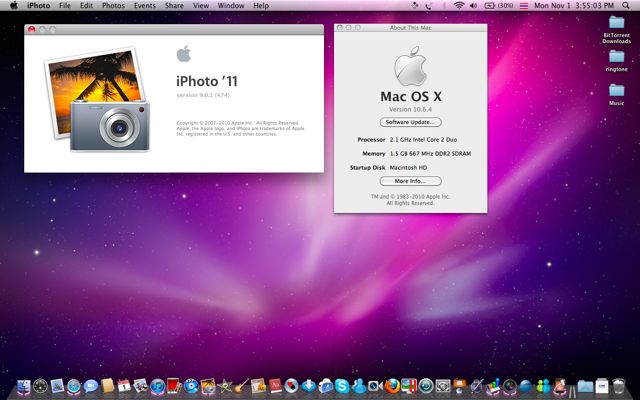This screenshot has height=400, width=640.
Task: Open MSN Messenger buddies dock icon
Action: (543, 386)
